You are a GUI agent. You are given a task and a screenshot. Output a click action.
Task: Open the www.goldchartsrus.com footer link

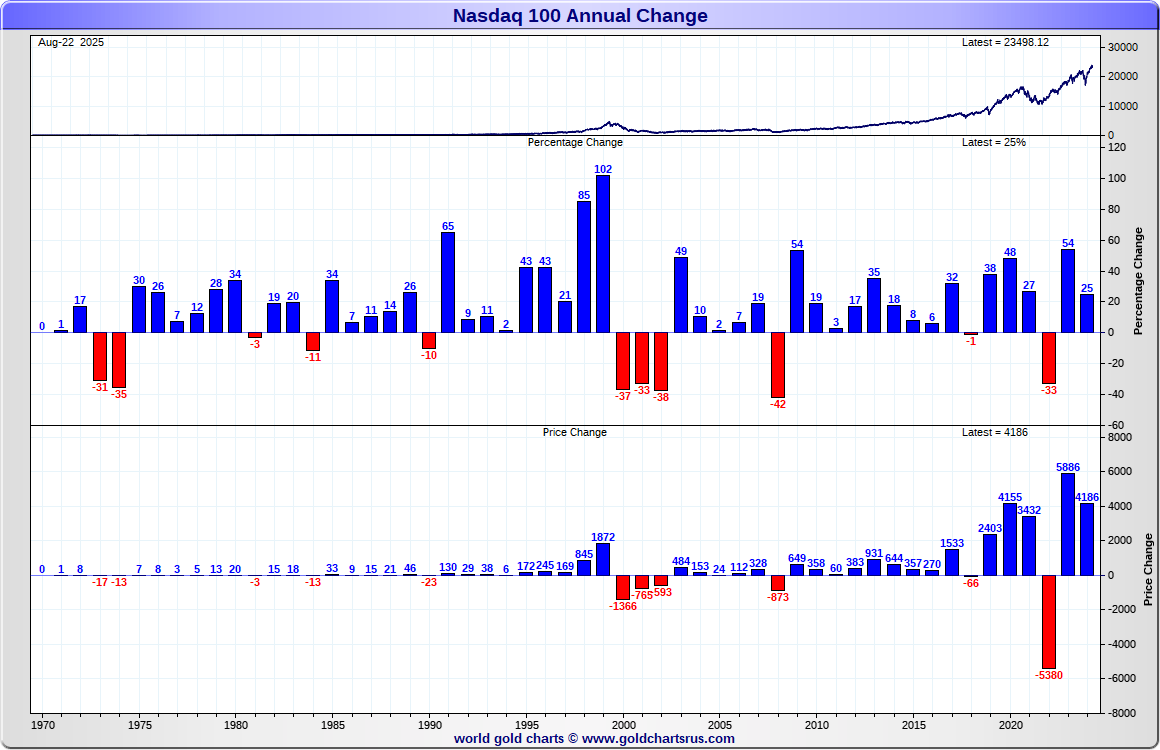[658, 738]
